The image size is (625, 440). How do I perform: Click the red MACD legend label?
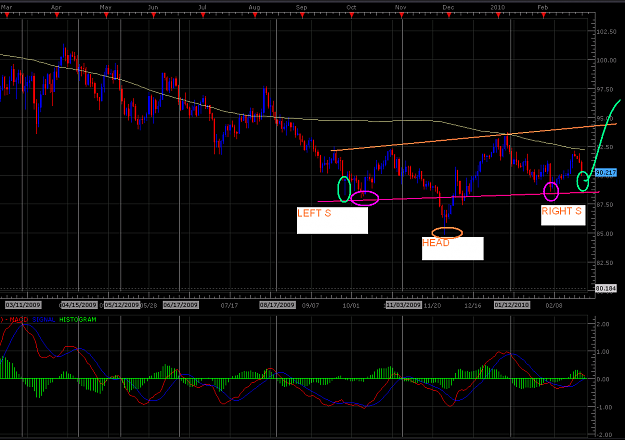tap(19, 320)
